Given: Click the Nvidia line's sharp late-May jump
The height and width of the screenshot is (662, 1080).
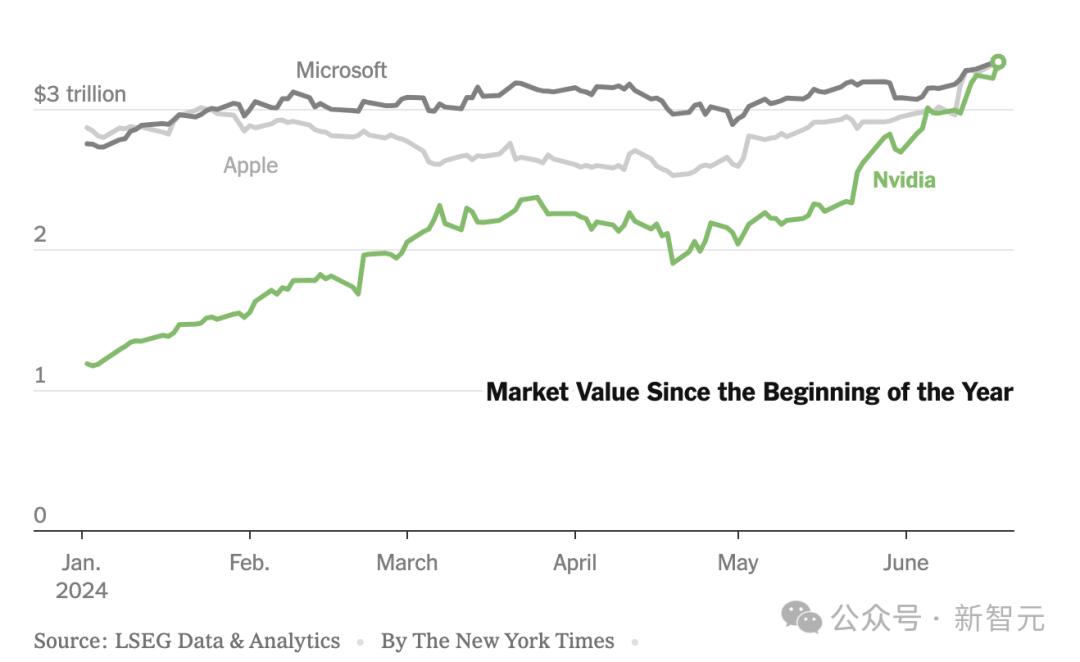Looking at the screenshot, I should pos(856,180).
